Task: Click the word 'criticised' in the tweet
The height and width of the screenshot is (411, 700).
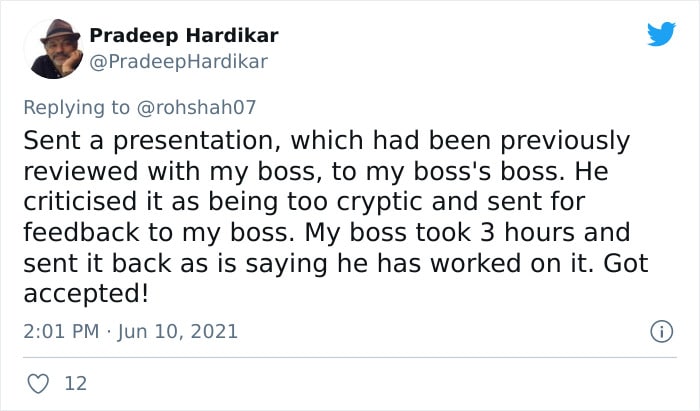Action: 80,202
